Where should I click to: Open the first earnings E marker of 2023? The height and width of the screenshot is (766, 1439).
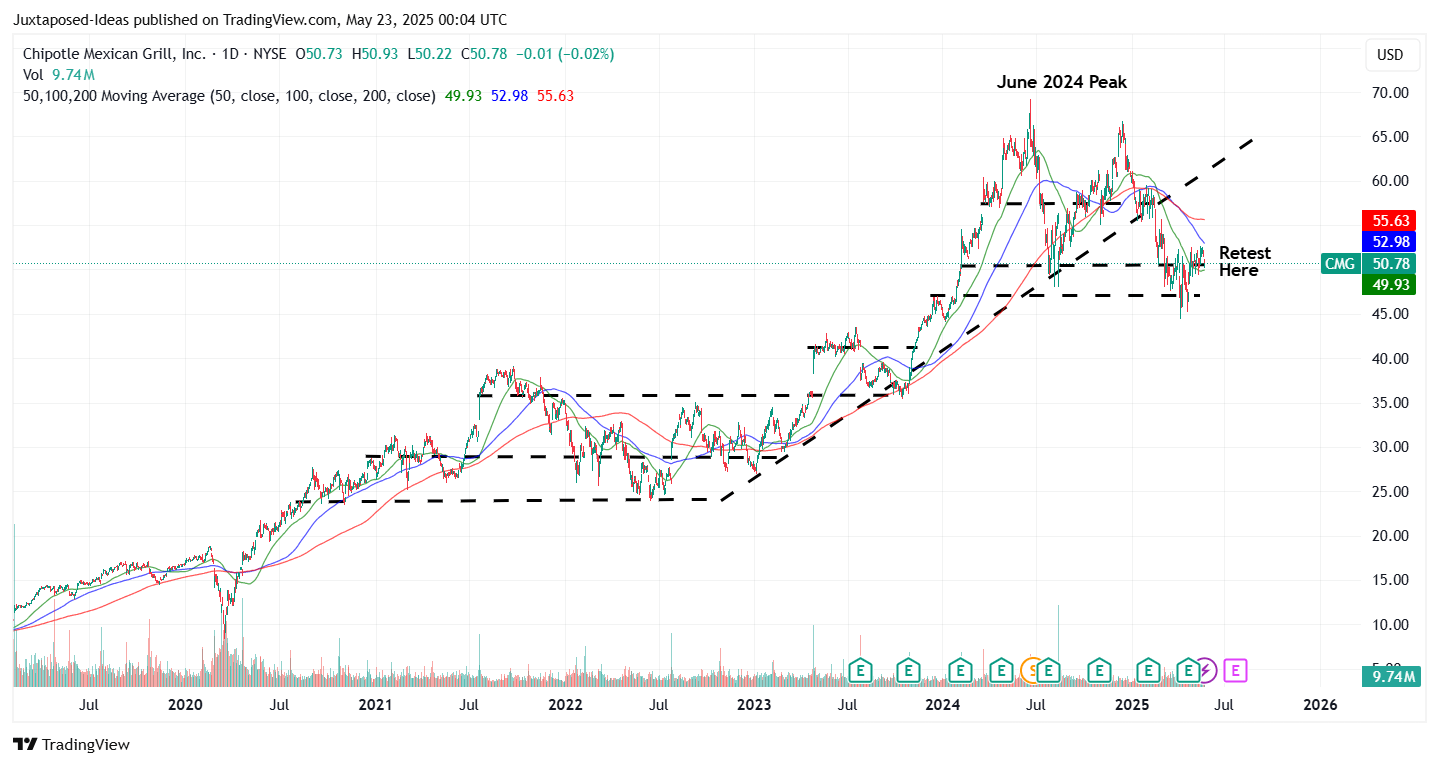point(860,671)
